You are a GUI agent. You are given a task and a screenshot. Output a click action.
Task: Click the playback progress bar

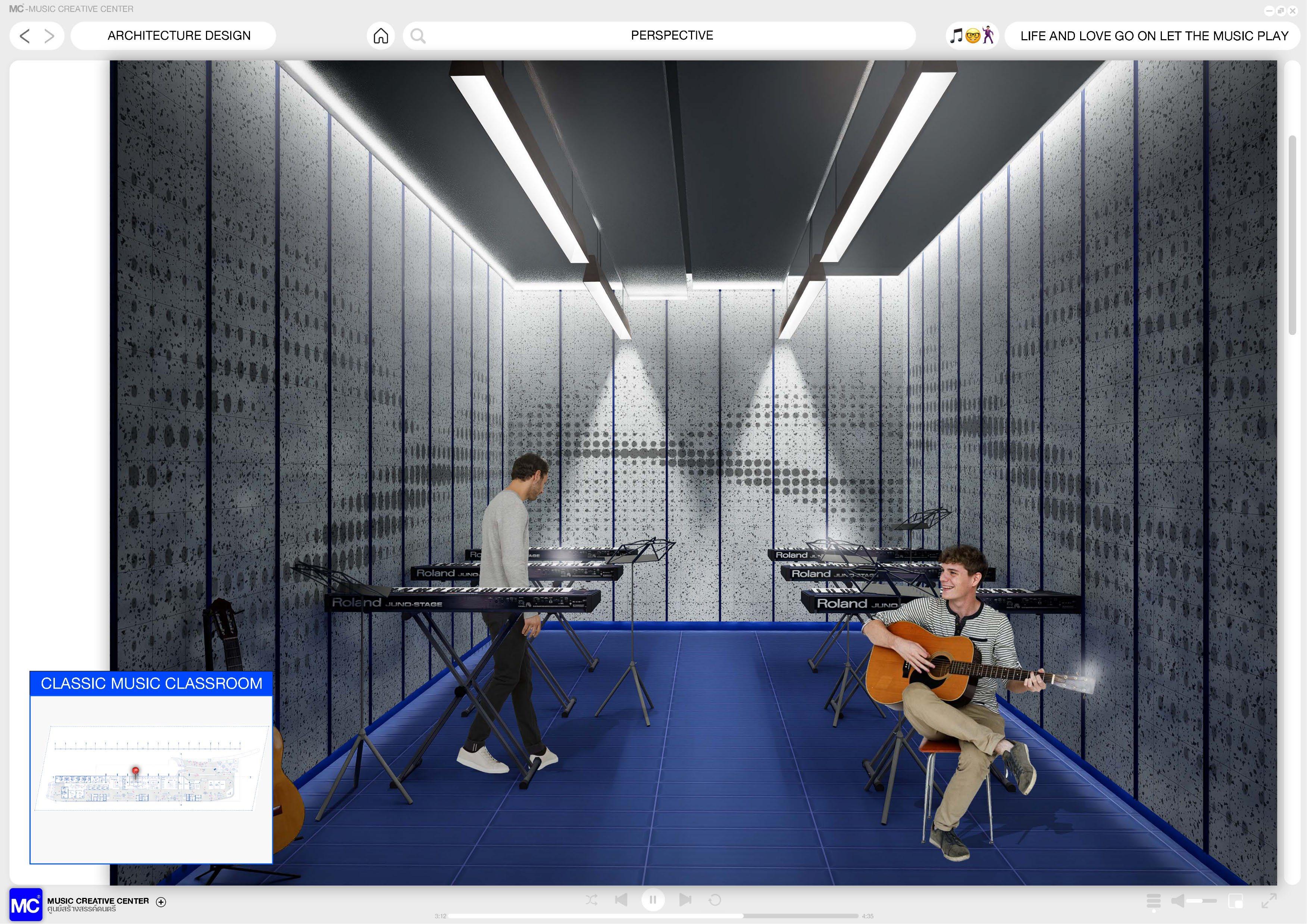pos(653,916)
